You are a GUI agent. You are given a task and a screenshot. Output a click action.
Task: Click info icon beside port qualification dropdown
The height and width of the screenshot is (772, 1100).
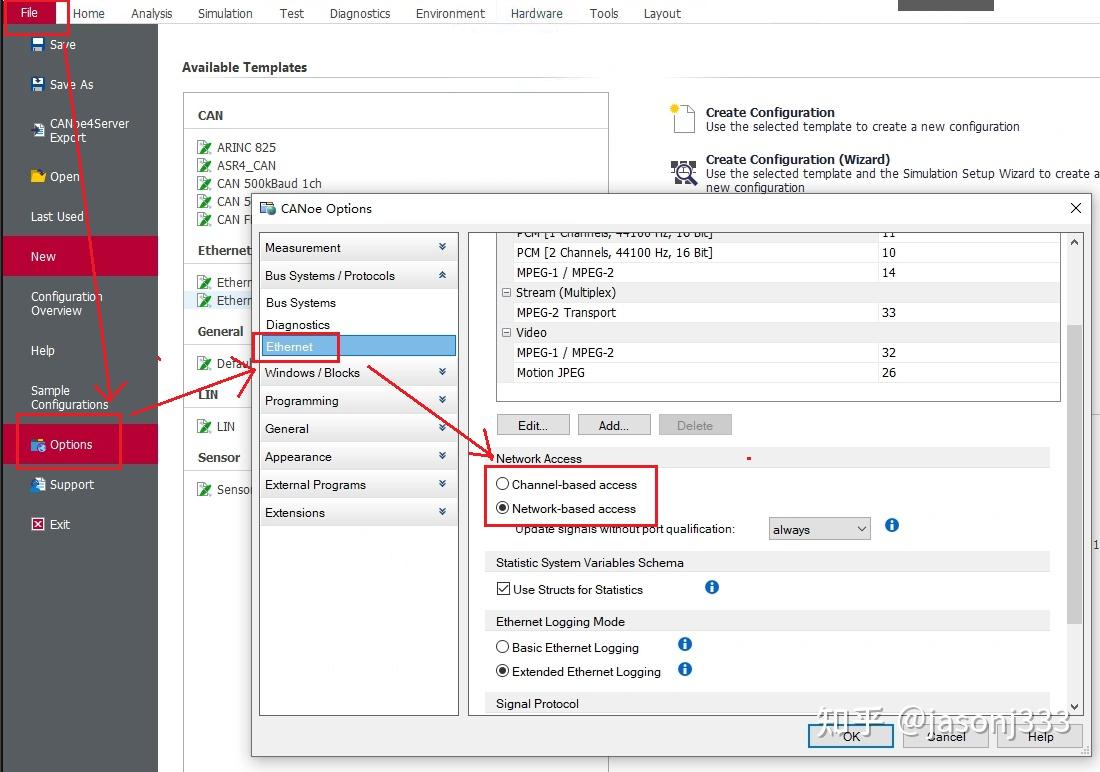(892, 525)
